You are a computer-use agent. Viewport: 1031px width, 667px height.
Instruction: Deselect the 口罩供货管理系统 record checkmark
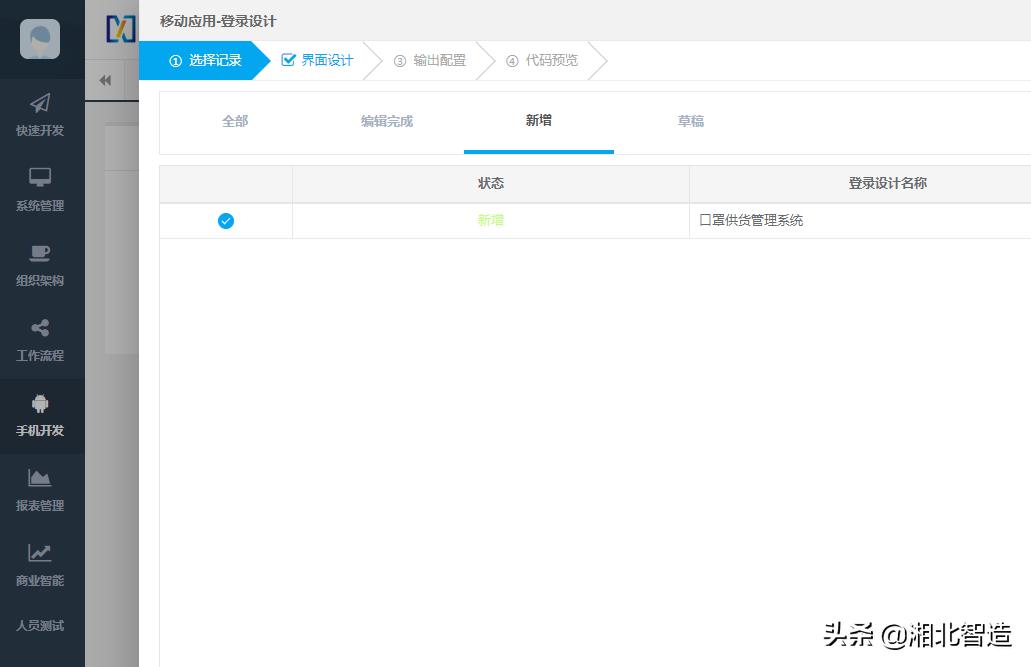click(225, 220)
